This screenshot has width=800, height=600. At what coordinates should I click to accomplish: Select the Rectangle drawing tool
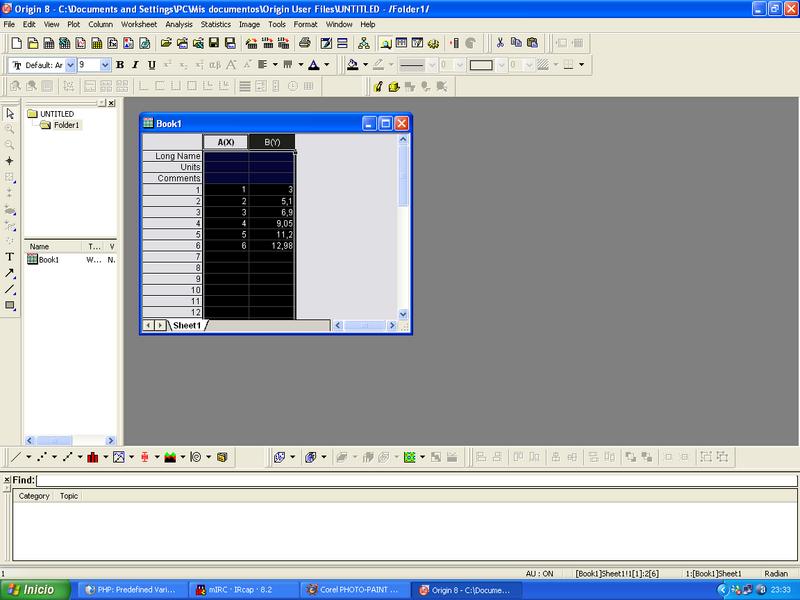tap(10, 306)
